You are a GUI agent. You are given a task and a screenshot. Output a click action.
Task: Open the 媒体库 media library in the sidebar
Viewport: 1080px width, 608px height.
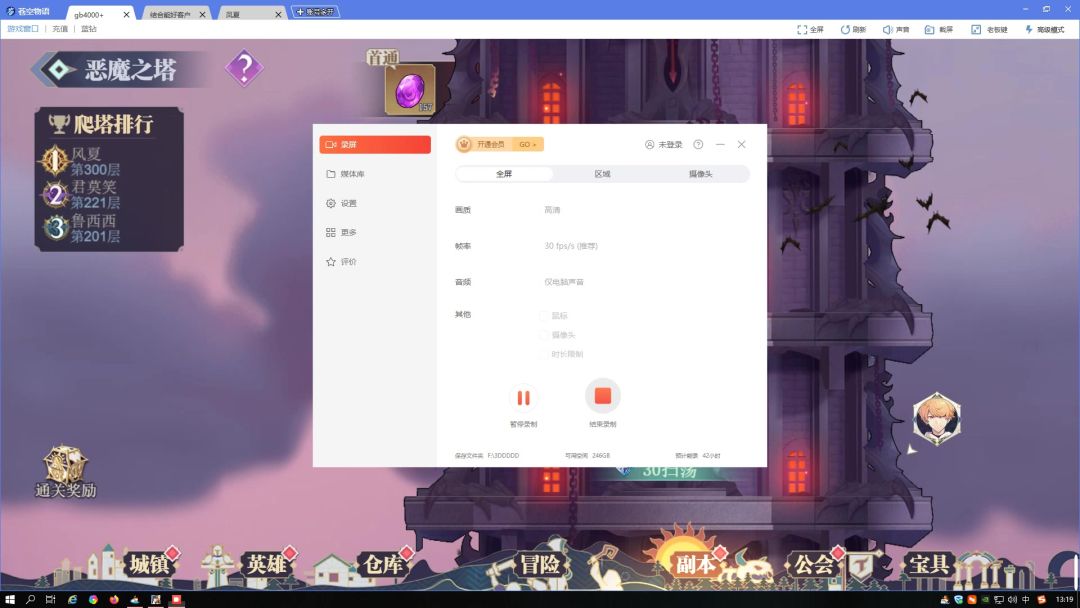351,174
